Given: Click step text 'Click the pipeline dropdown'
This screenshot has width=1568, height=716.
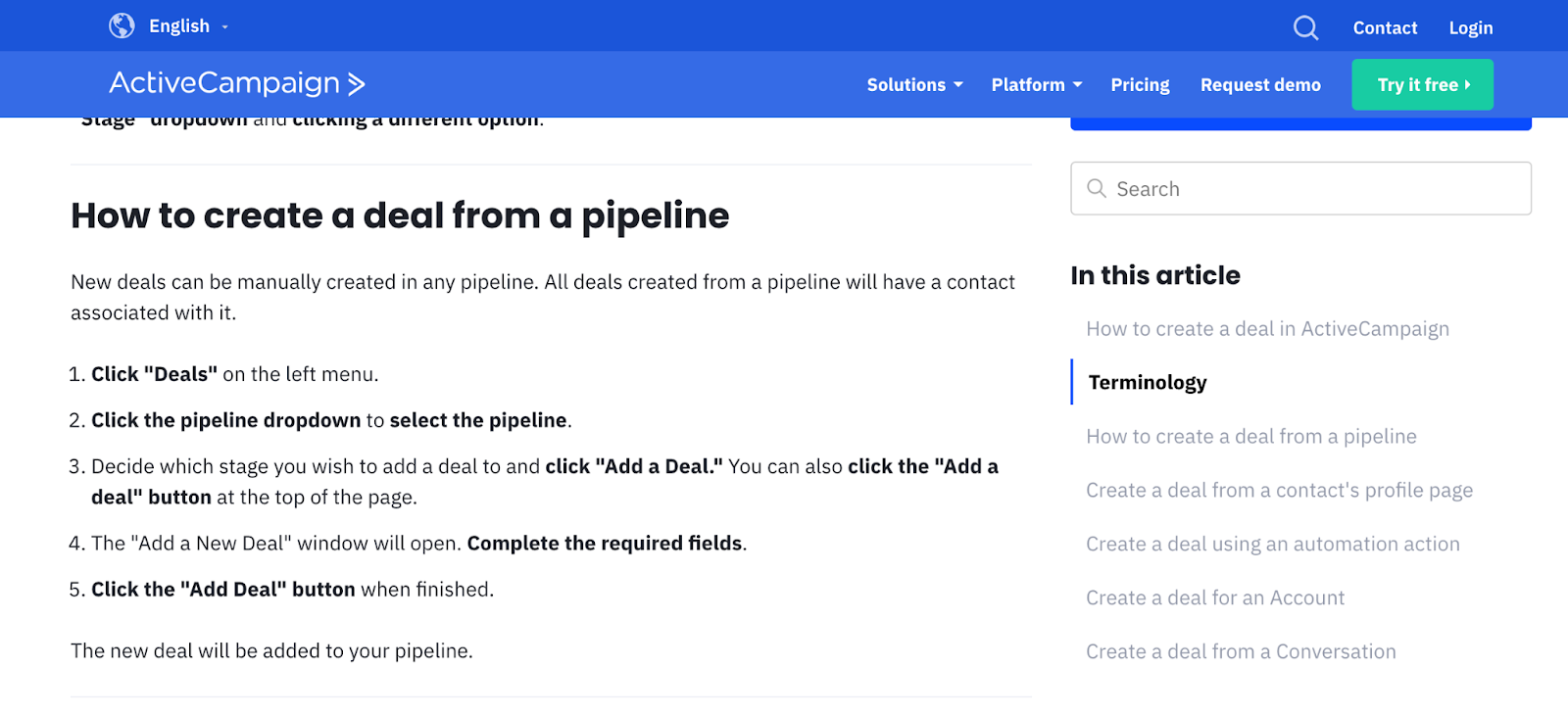Looking at the screenshot, I should point(226,420).
